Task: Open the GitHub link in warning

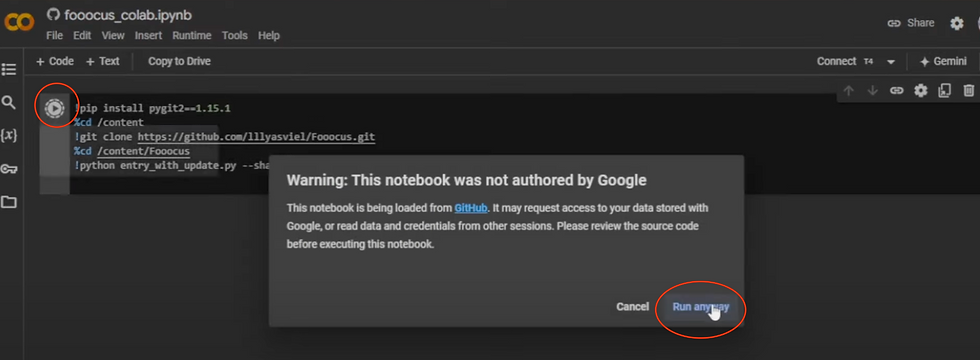Action: coord(471,208)
